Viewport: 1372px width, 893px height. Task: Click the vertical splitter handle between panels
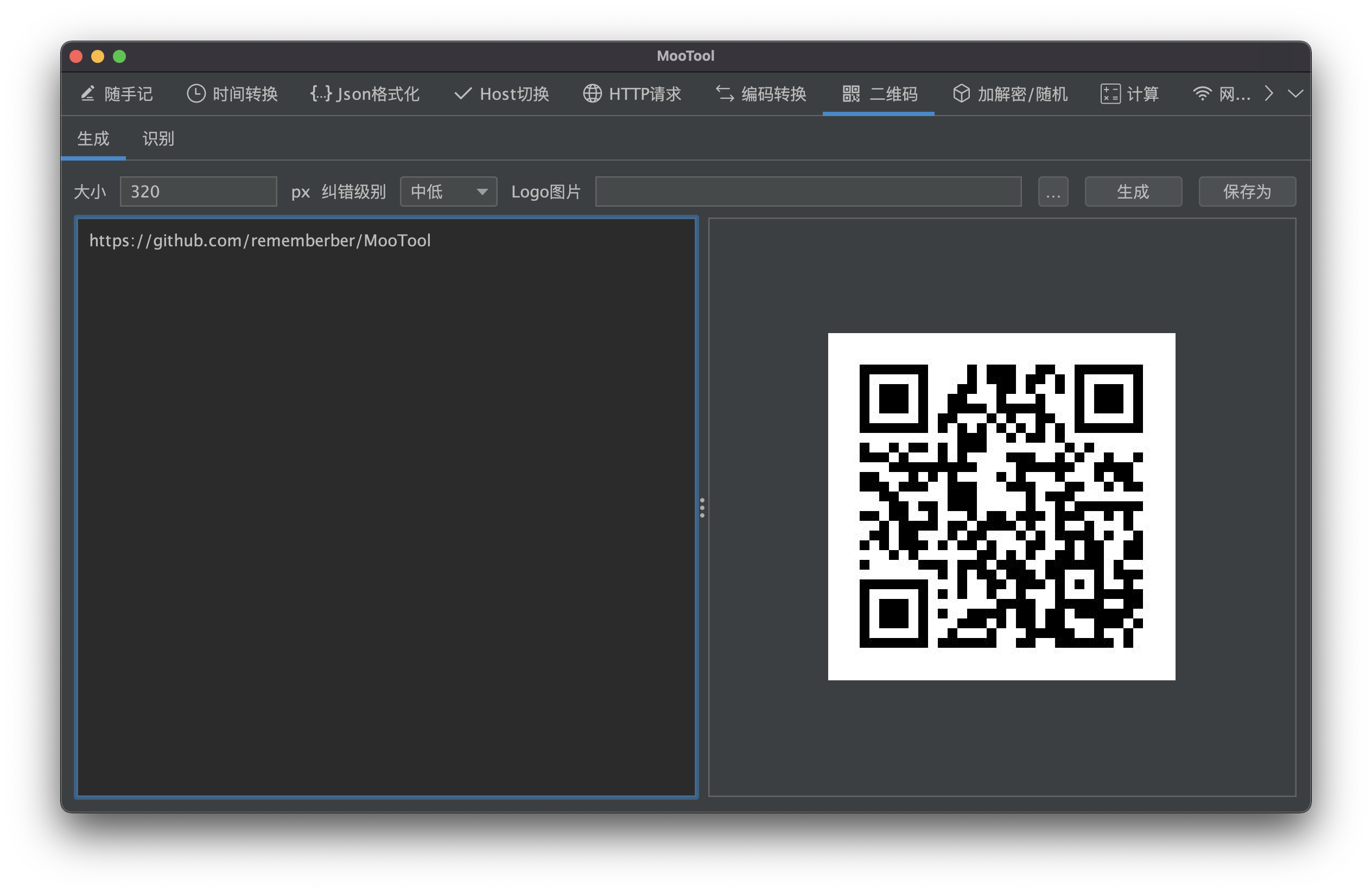[x=702, y=508]
